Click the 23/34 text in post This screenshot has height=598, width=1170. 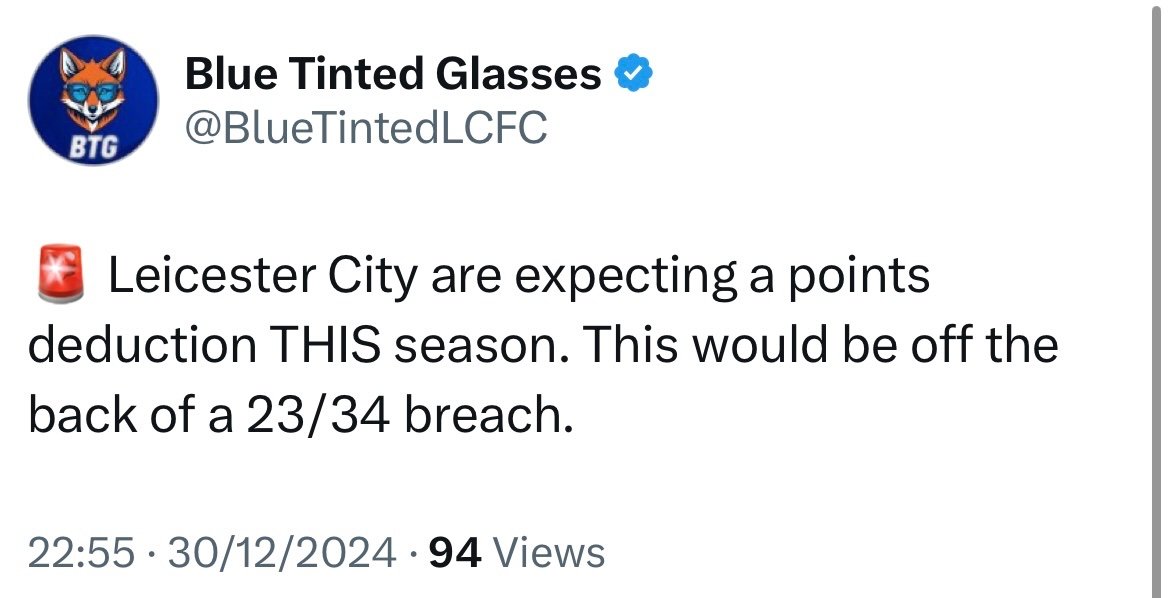(x=318, y=416)
